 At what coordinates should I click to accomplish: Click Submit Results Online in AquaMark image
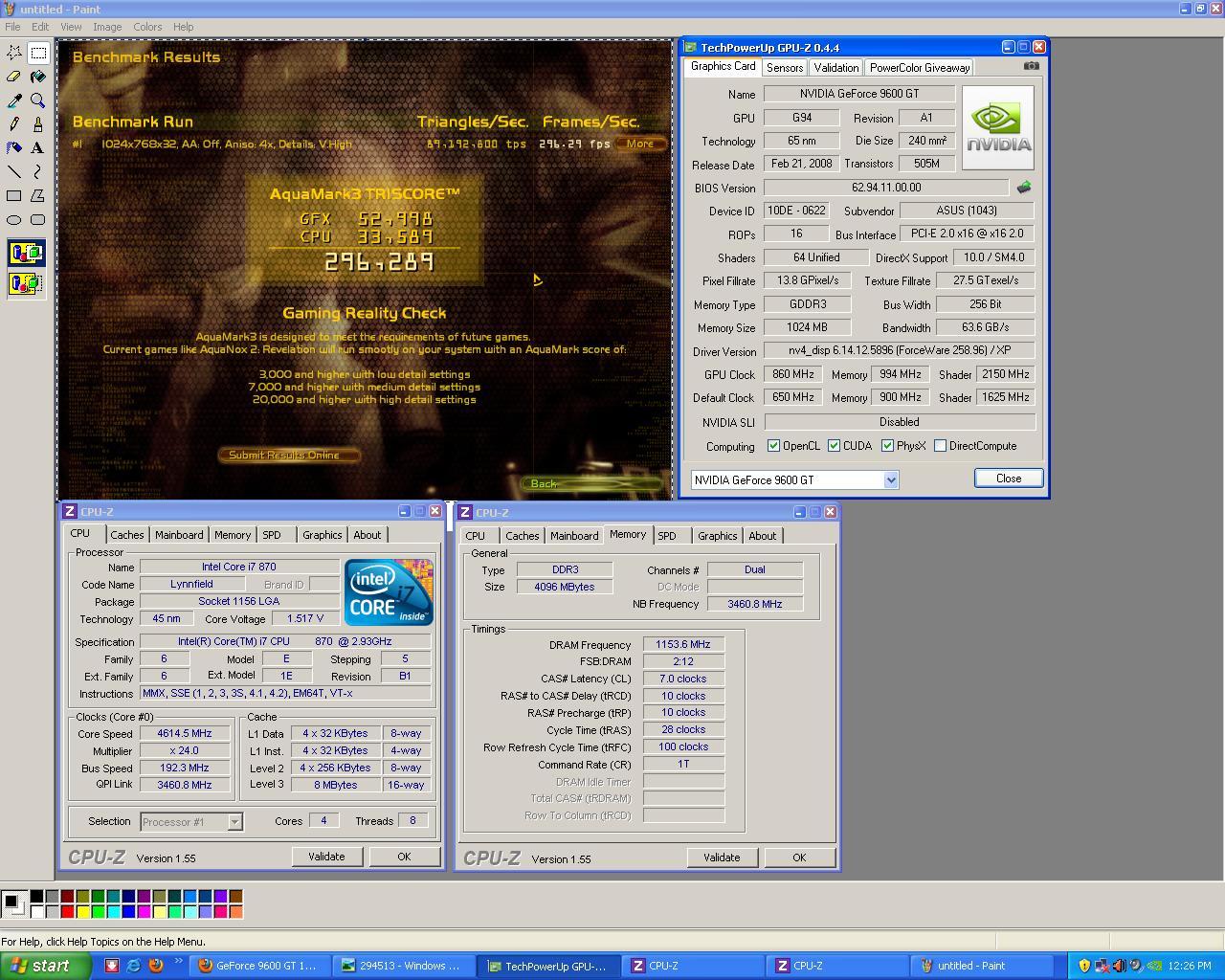(289, 456)
